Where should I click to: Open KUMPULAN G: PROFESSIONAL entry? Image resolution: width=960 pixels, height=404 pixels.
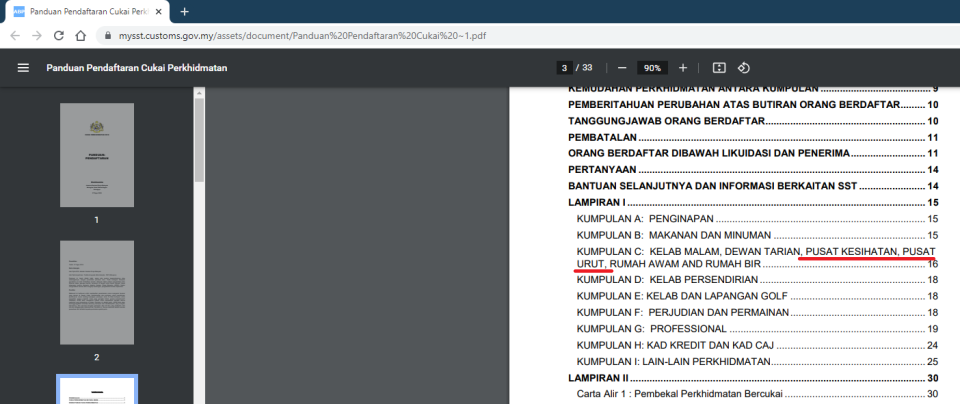pyautogui.click(x=757, y=329)
